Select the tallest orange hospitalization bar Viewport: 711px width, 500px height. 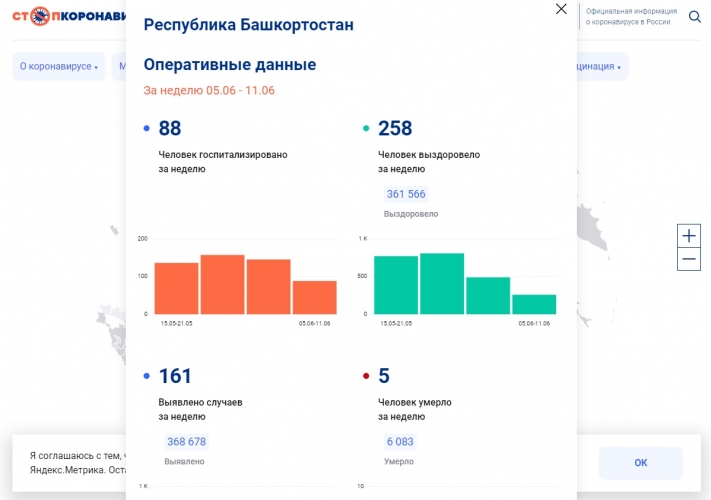pos(222,285)
